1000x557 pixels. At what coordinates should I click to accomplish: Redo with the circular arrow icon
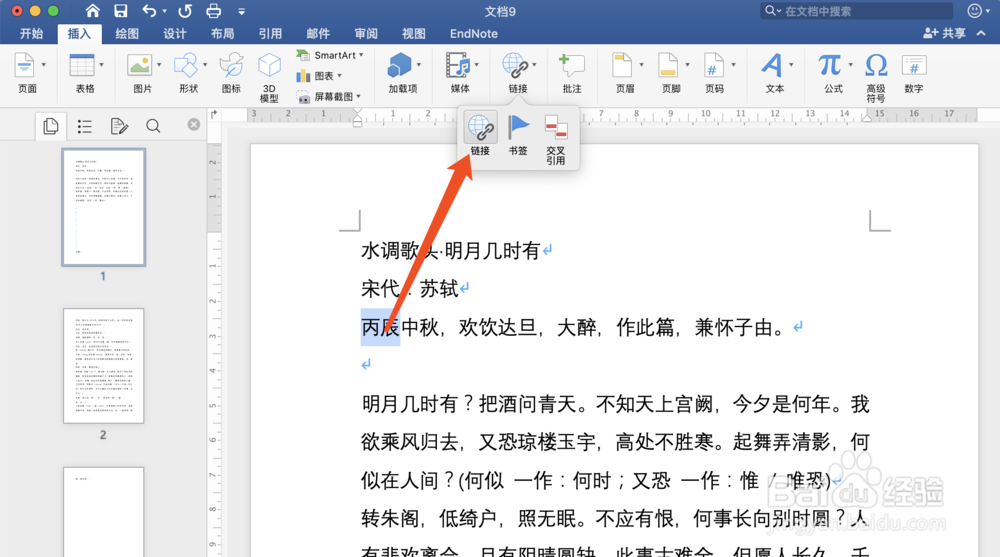[185, 11]
